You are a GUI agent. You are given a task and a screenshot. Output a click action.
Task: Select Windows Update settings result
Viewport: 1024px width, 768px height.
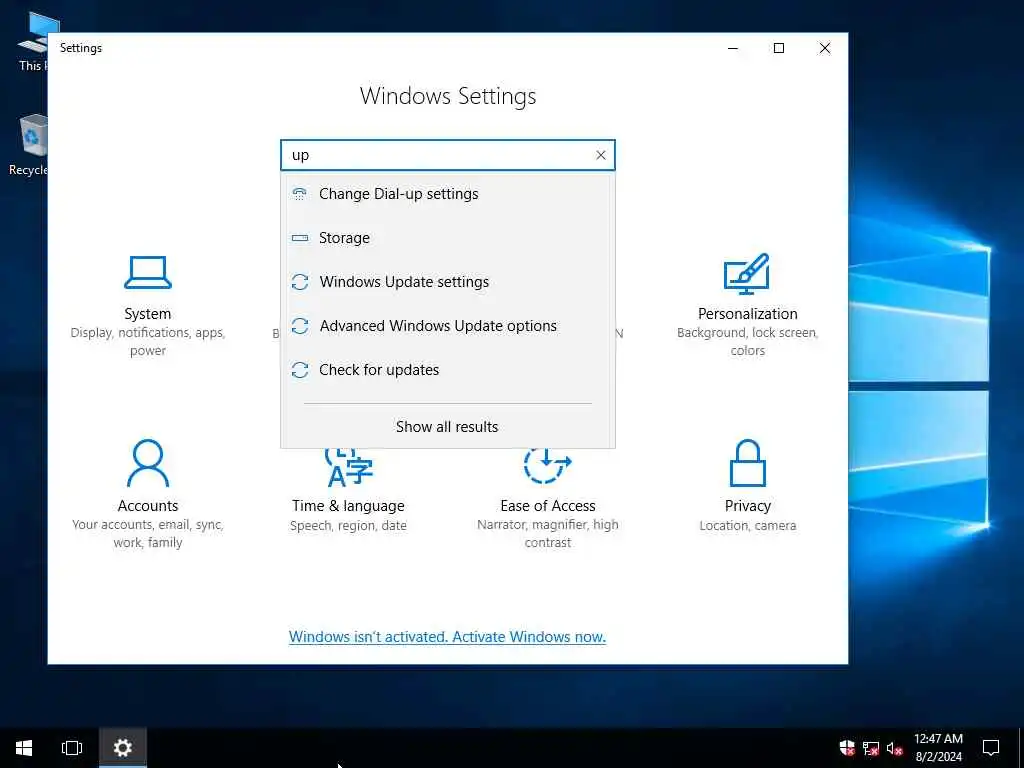(x=448, y=281)
